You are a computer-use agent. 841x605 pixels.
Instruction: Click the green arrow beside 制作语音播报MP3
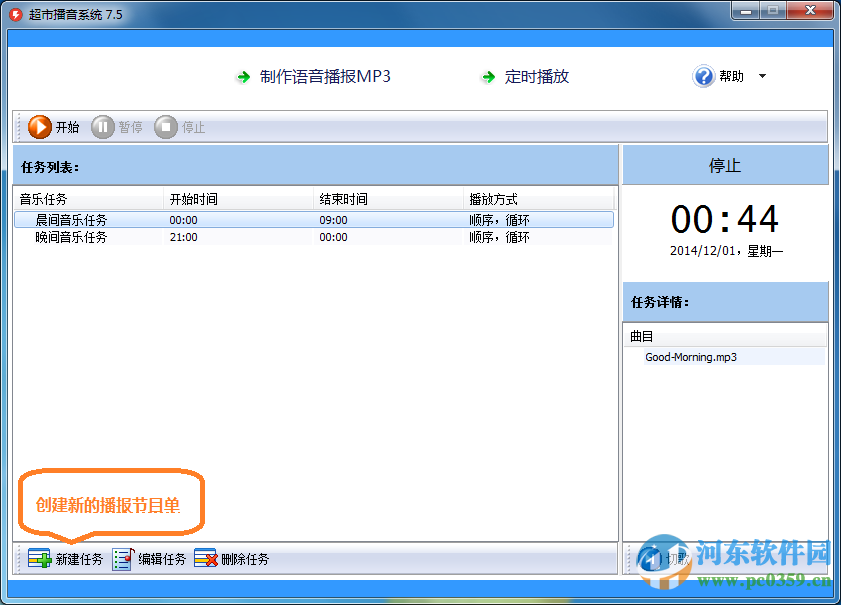(244, 77)
